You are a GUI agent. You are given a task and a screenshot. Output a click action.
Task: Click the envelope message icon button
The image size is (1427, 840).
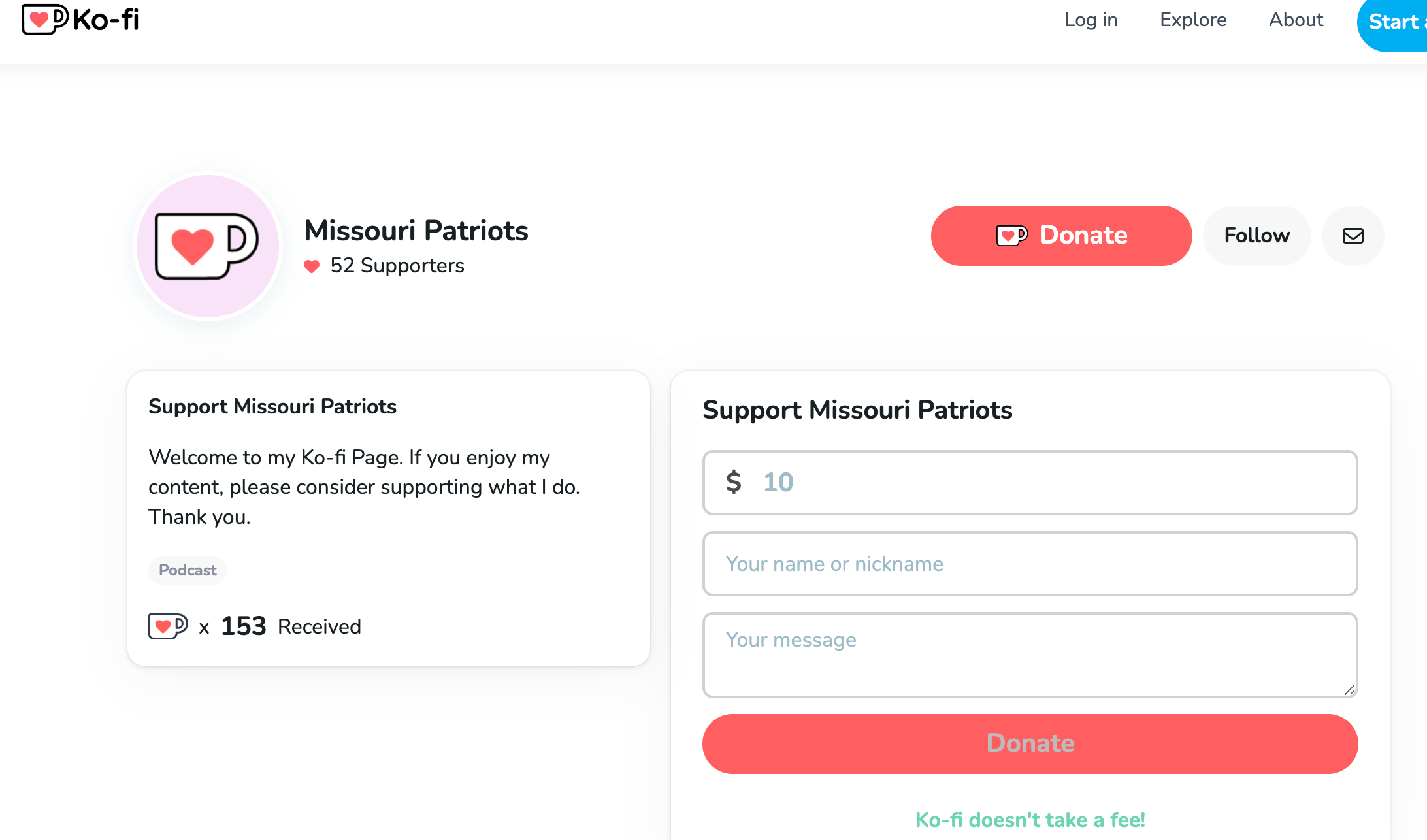tap(1353, 236)
